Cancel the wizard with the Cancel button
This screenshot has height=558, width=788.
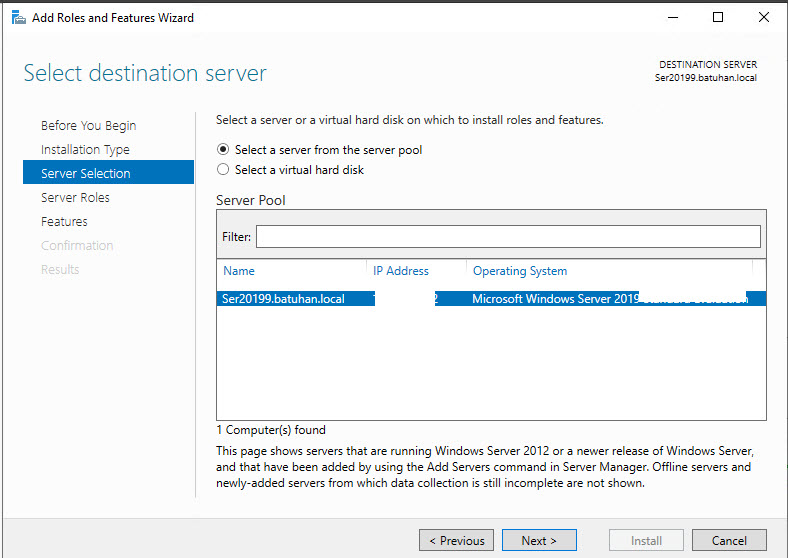[729, 540]
